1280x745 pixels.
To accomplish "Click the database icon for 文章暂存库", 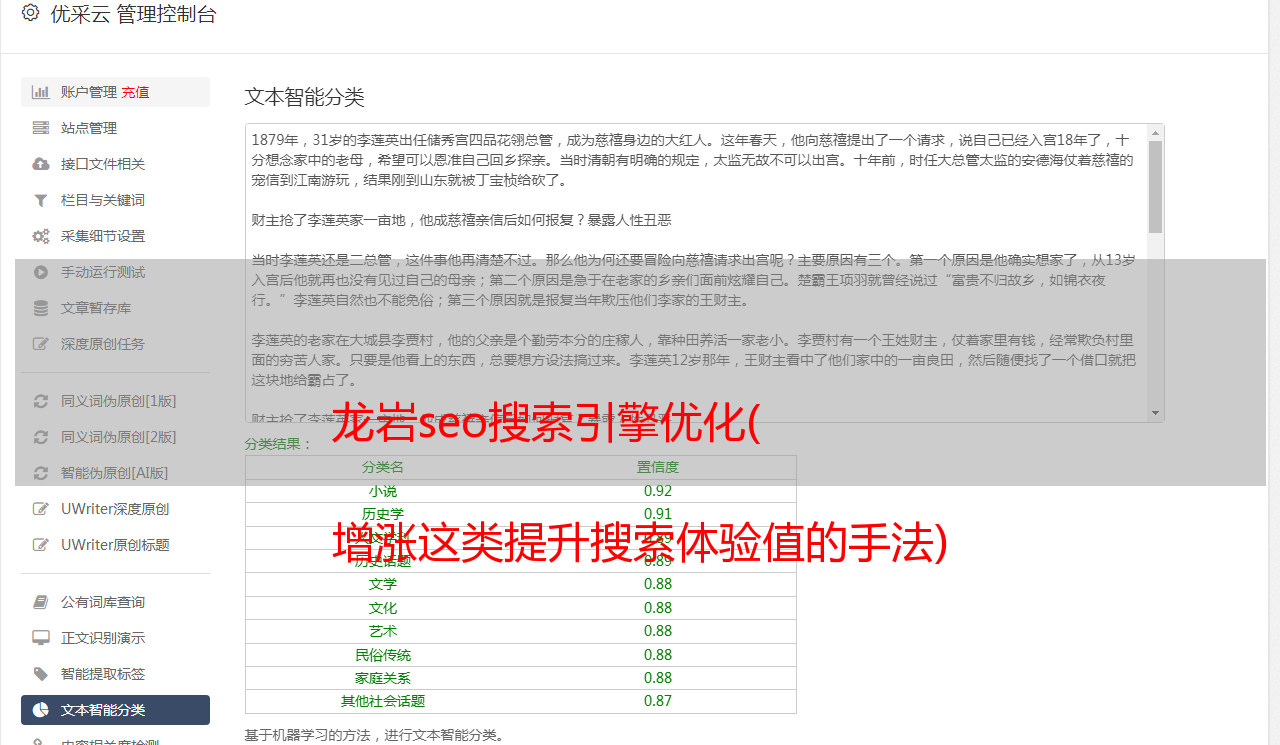I will [x=41, y=308].
